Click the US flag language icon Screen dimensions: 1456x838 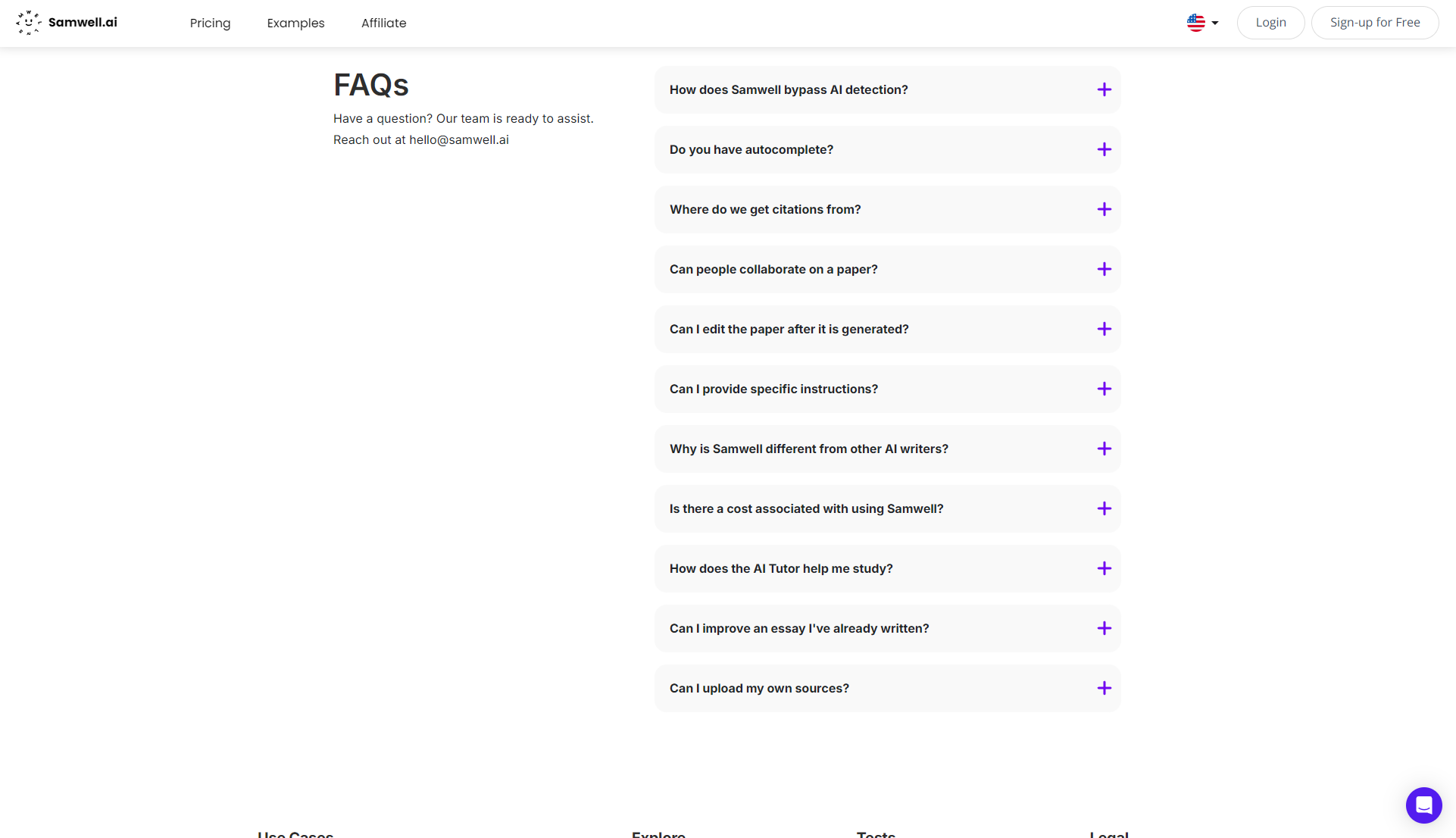click(1195, 23)
